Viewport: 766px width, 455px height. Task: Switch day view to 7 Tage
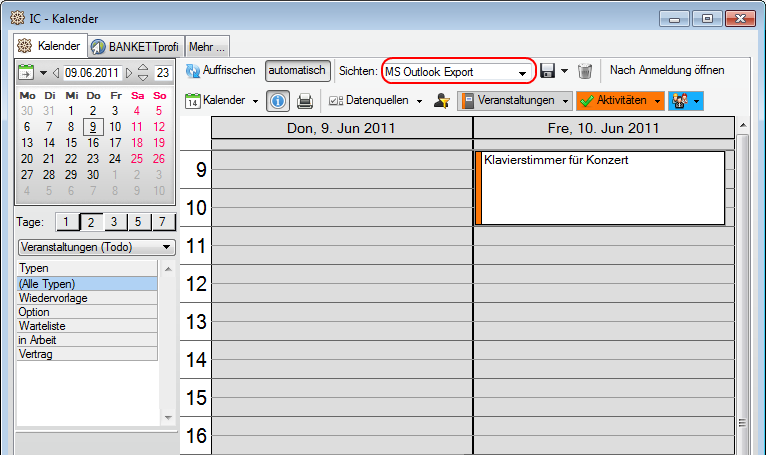click(162, 222)
